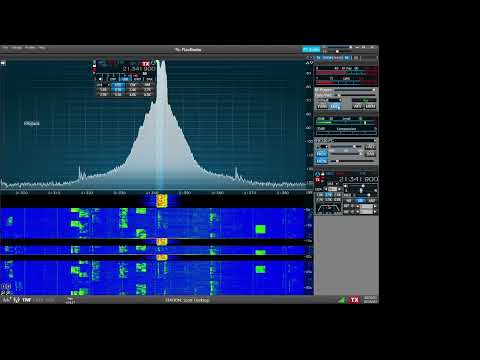
Task: Open the speaker audio tab on slice flag
Action: 100,79
